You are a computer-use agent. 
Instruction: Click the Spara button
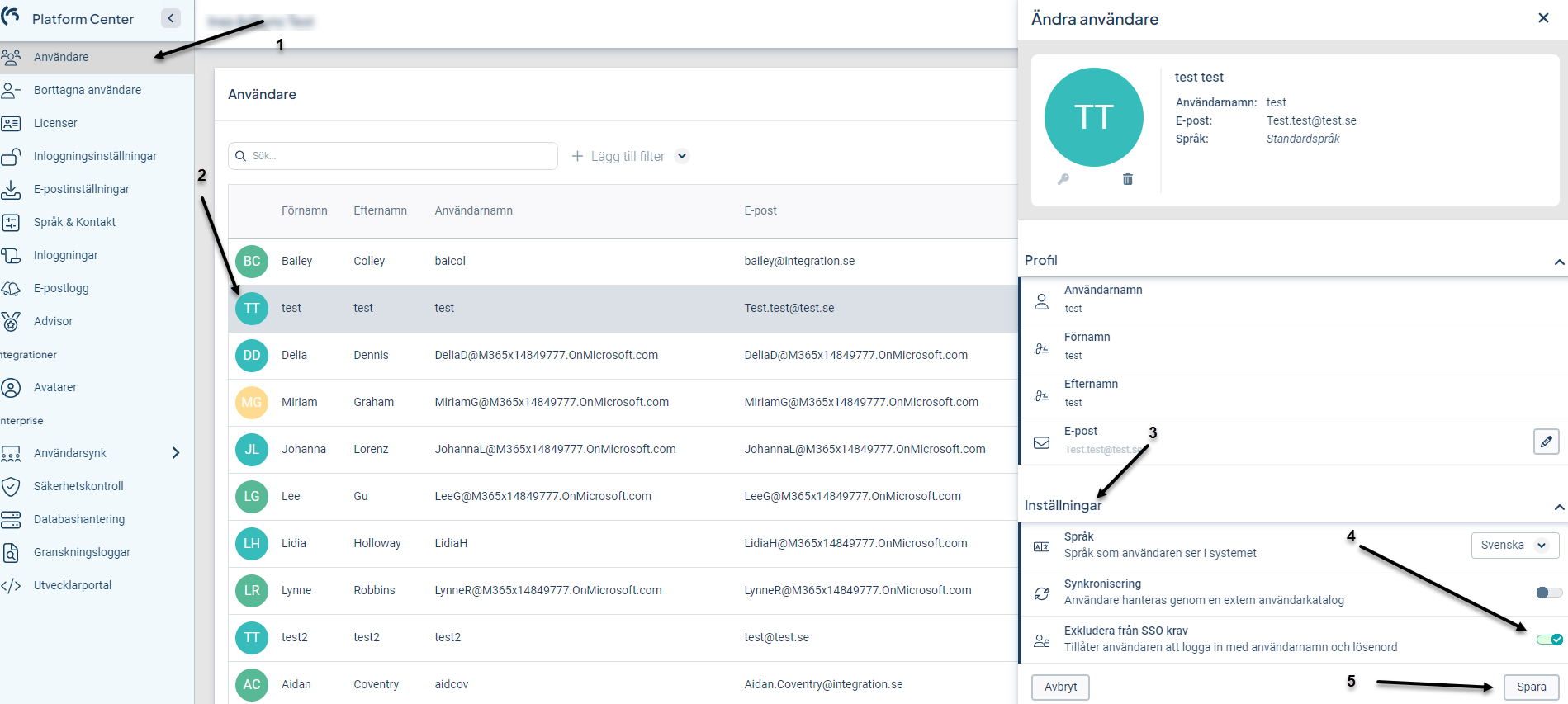tap(1531, 687)
